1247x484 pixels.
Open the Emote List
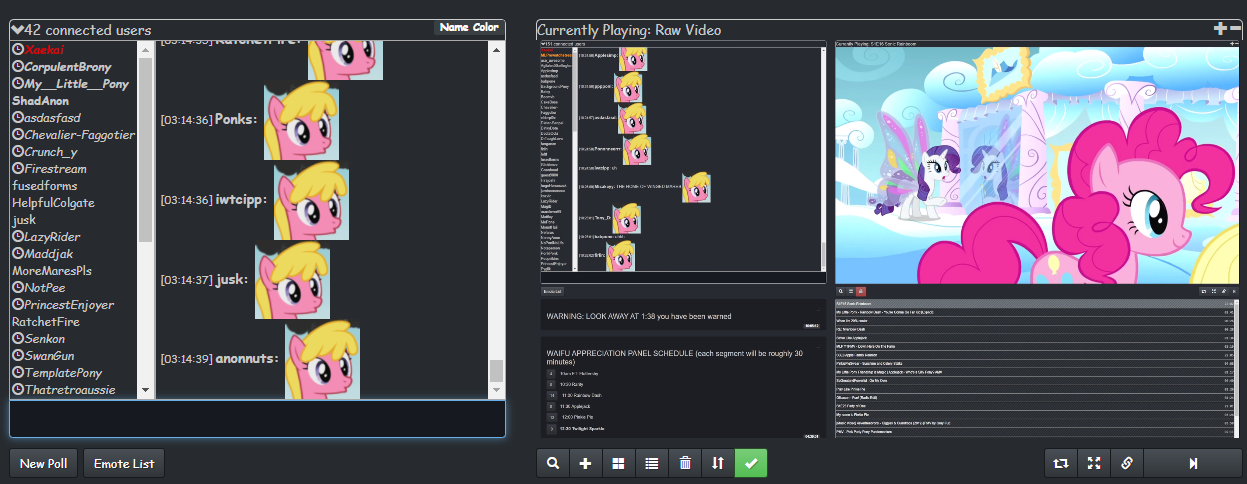[x=123, y=464]
